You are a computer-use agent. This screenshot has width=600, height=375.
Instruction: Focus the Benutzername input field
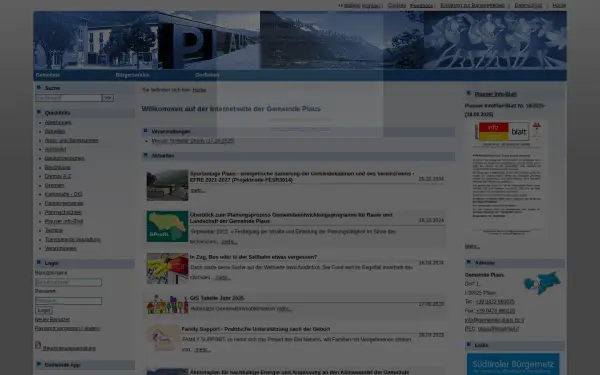point(68,282)
